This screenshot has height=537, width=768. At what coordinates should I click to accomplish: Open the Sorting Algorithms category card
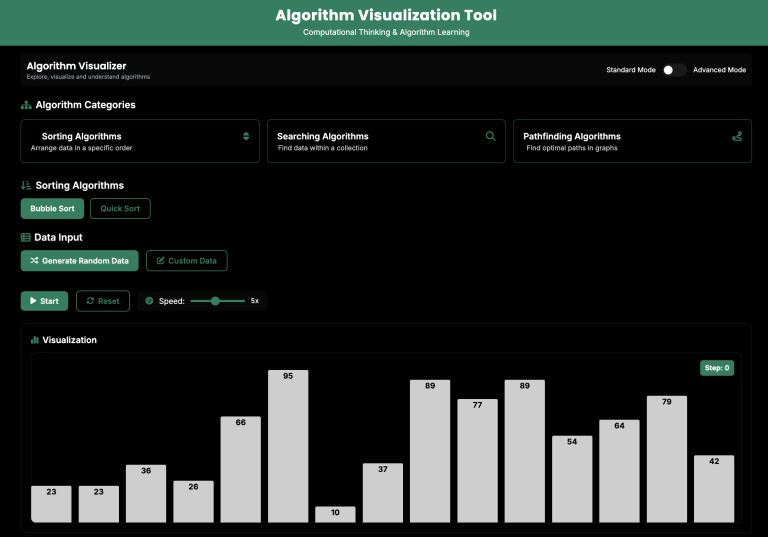click(140, 141)
